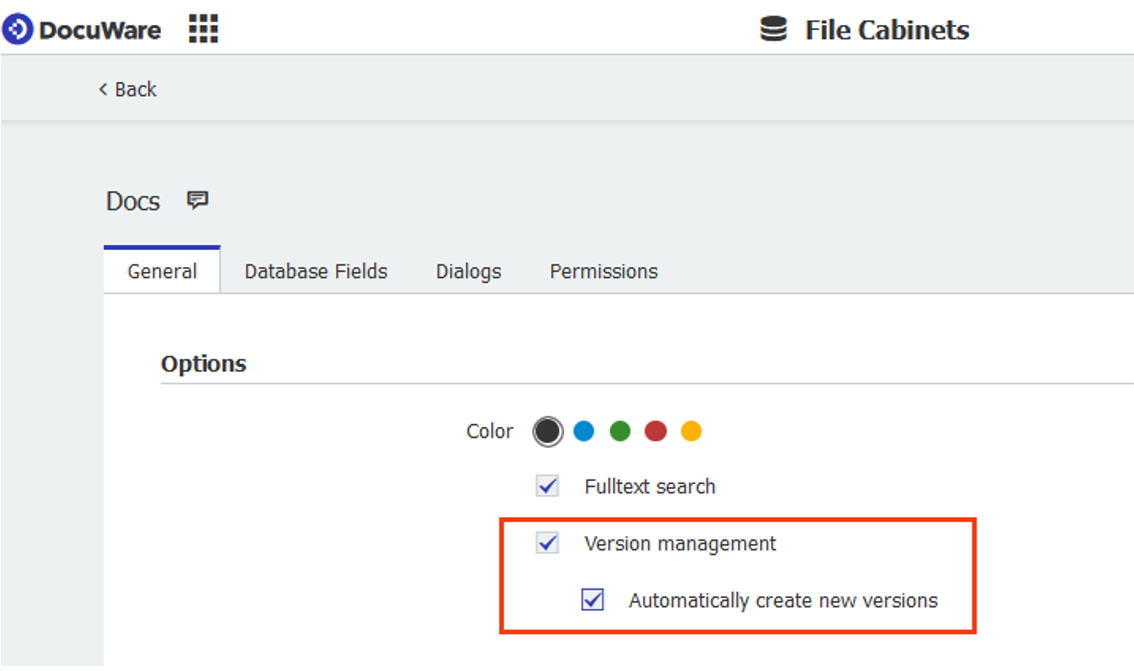Image resolution: width=1134 pixels, height=671 pixels.
Task: Choose the green cabinet color
Action: point(619,431)
